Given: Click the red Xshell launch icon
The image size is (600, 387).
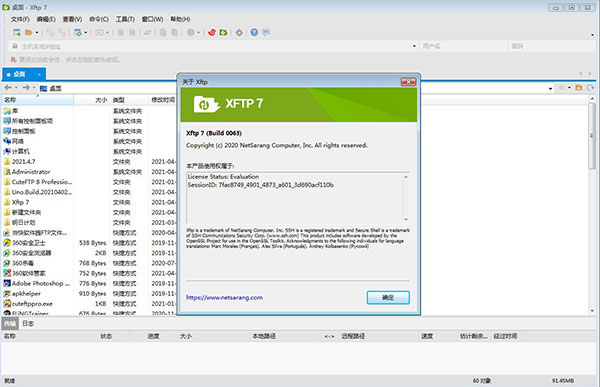Looking at the screenshot, I should point(212,33).
